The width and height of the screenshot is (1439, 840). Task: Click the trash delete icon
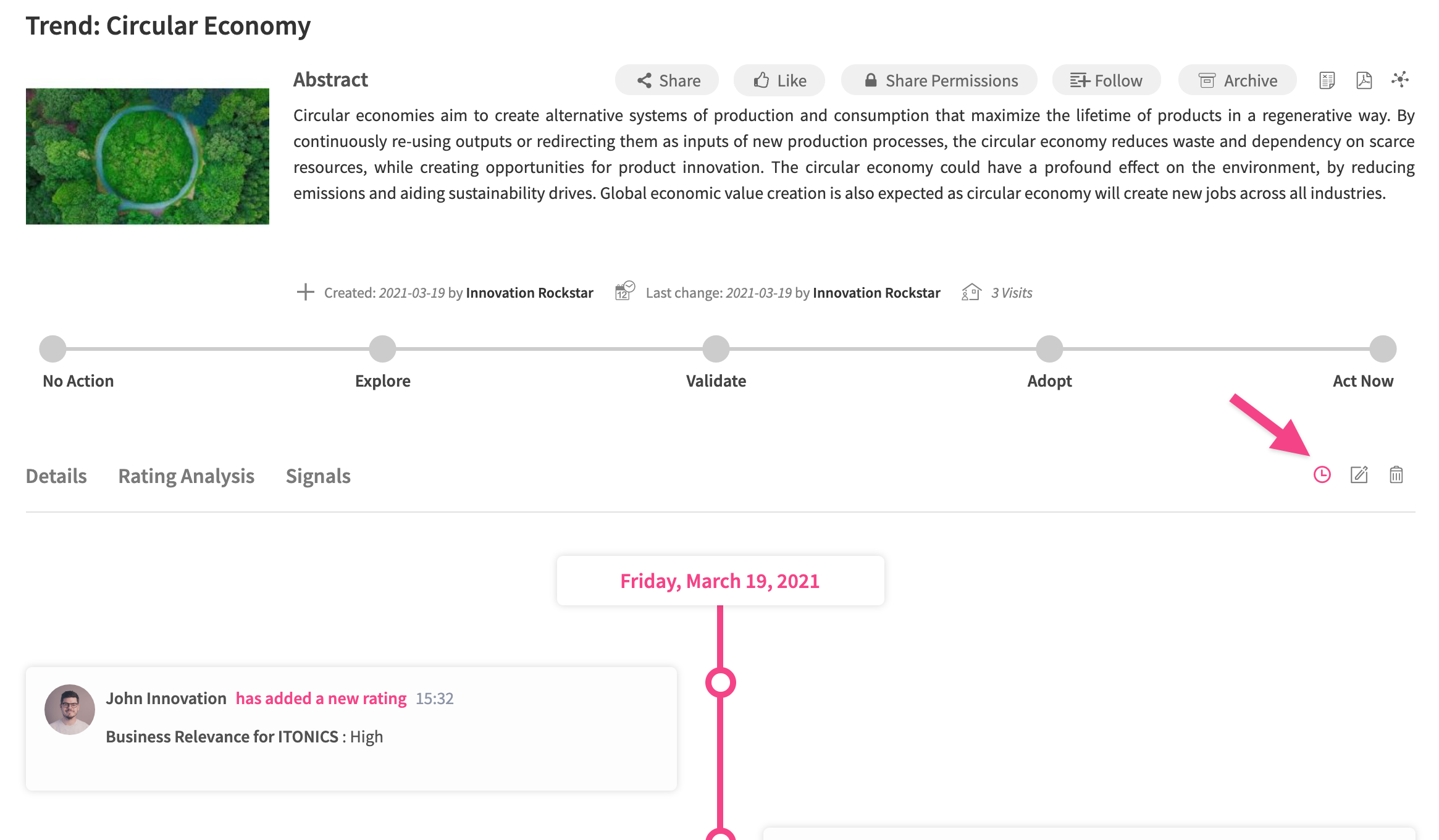pyautogui.click(x=1396, y=475)
